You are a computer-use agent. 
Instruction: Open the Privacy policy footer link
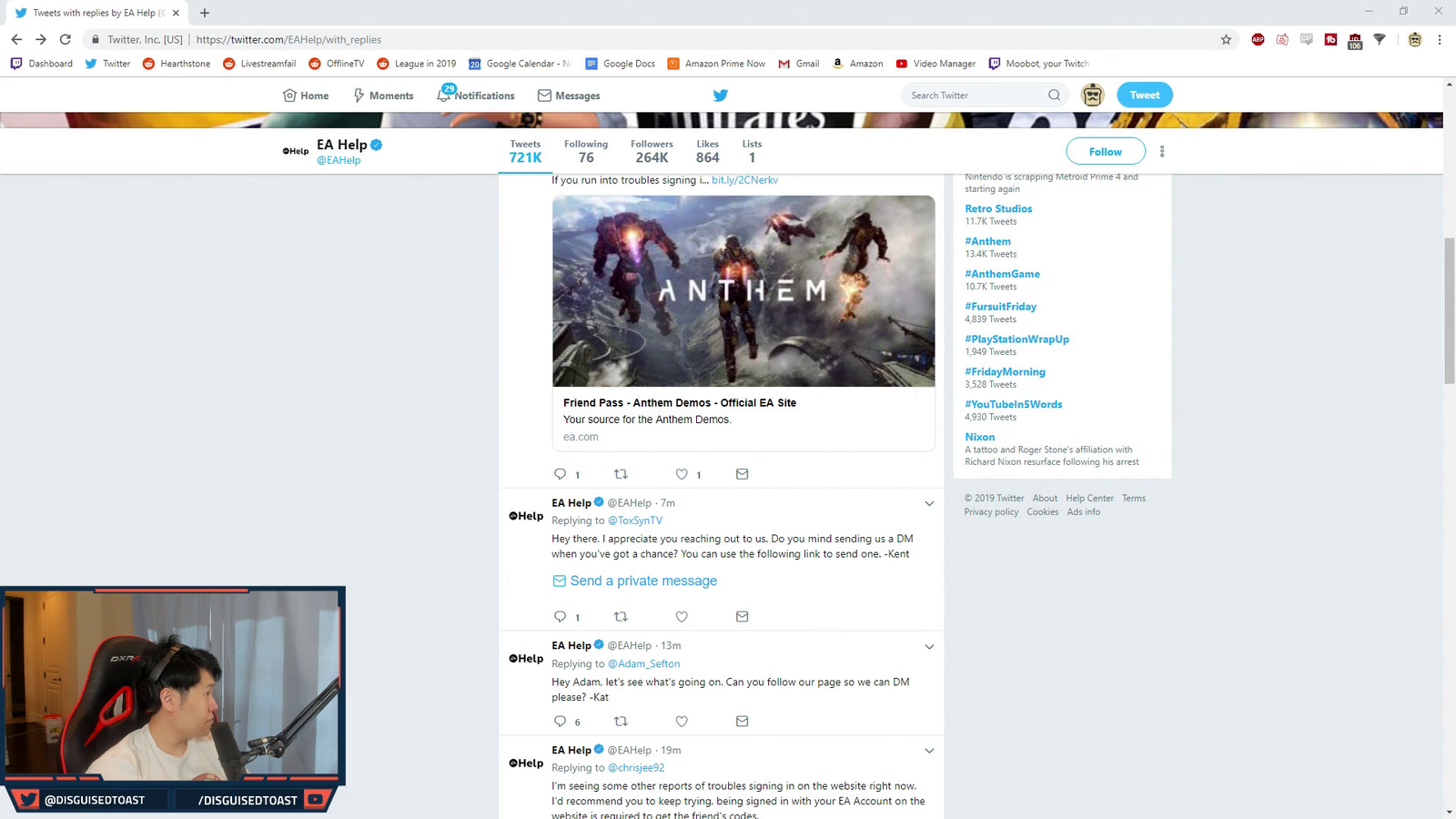point(991,511)
